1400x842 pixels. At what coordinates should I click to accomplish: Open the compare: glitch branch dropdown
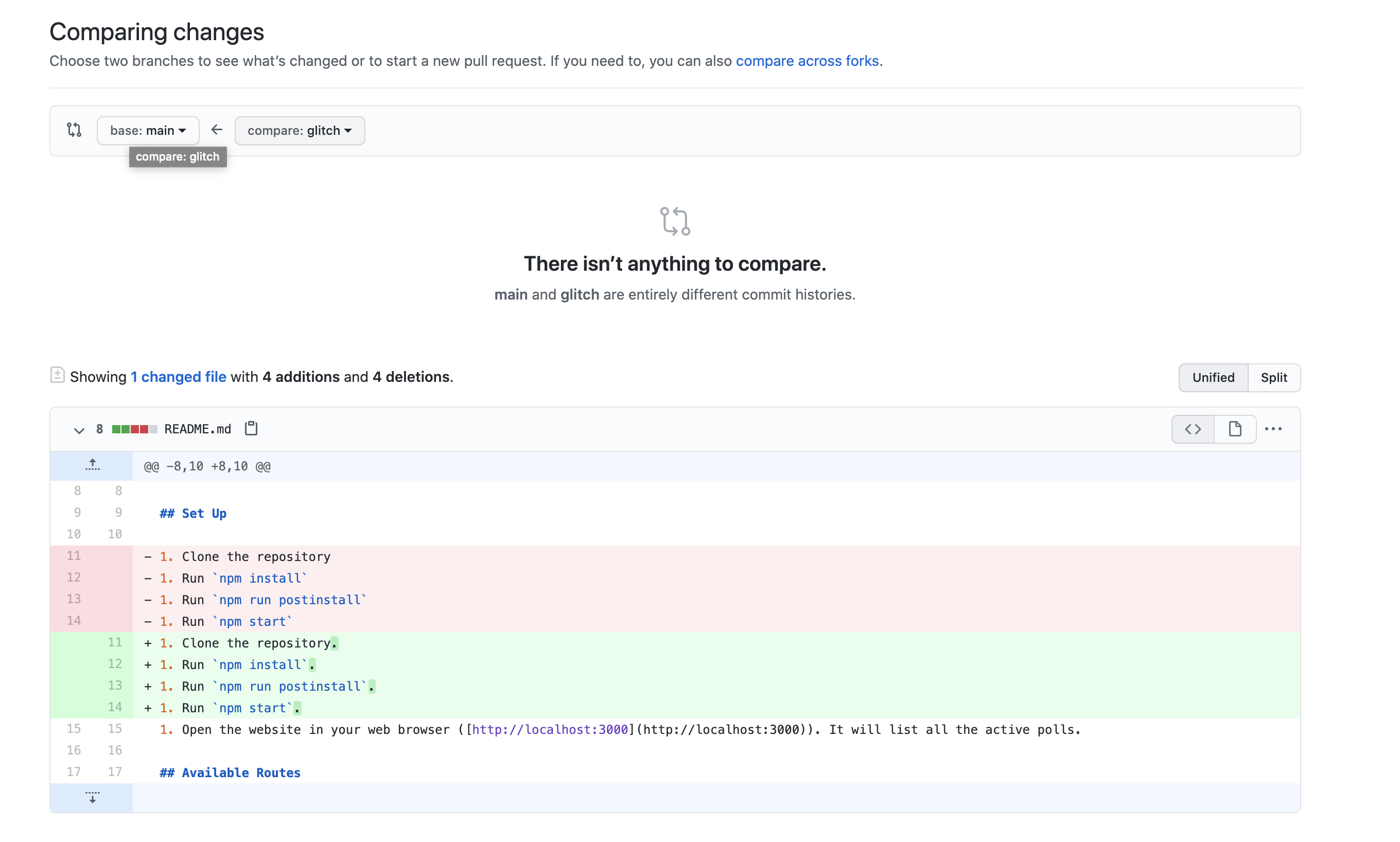point(300,131)
